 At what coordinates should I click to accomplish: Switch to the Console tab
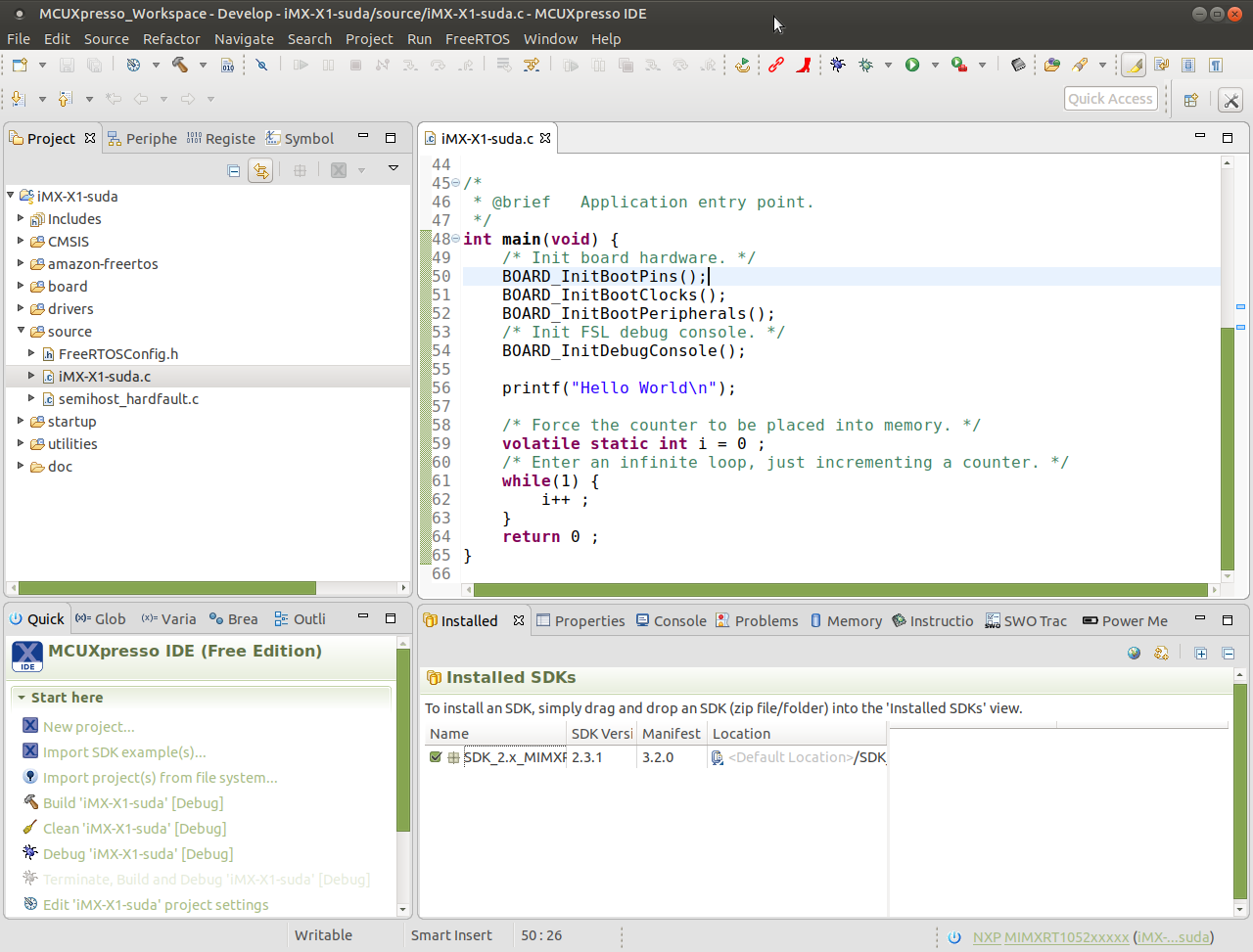(671, 620)
